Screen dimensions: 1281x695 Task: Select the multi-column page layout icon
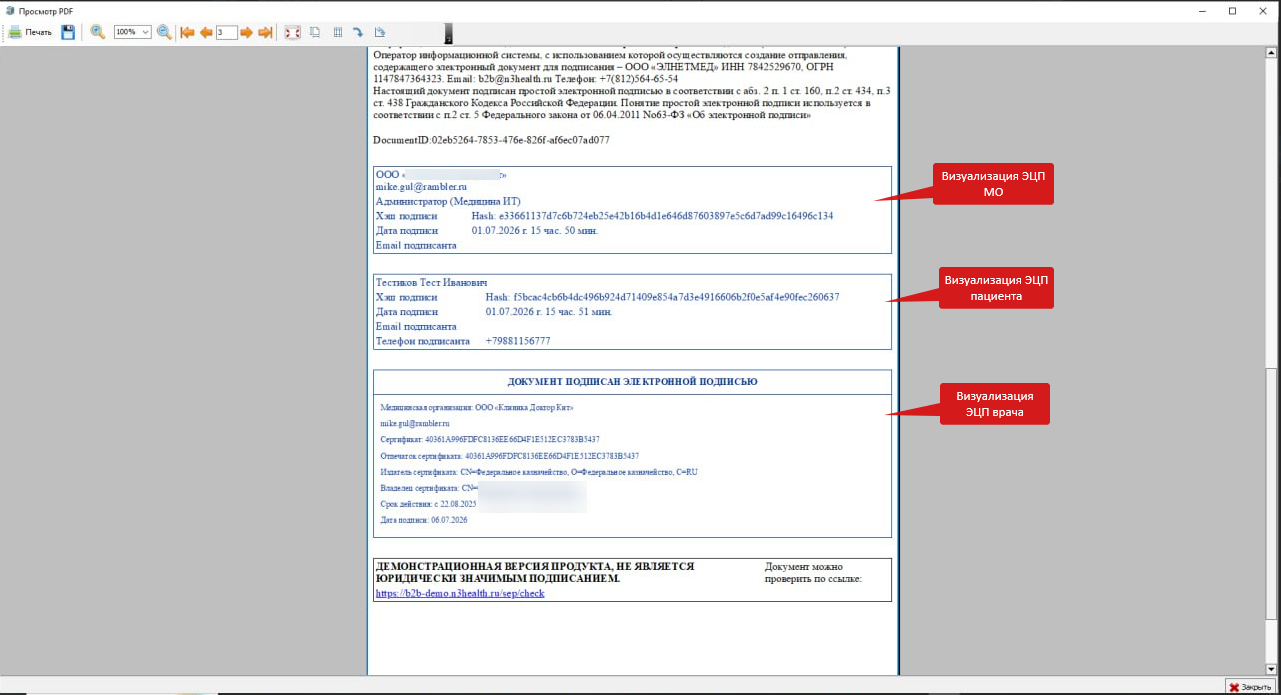(x=338, y=32)
